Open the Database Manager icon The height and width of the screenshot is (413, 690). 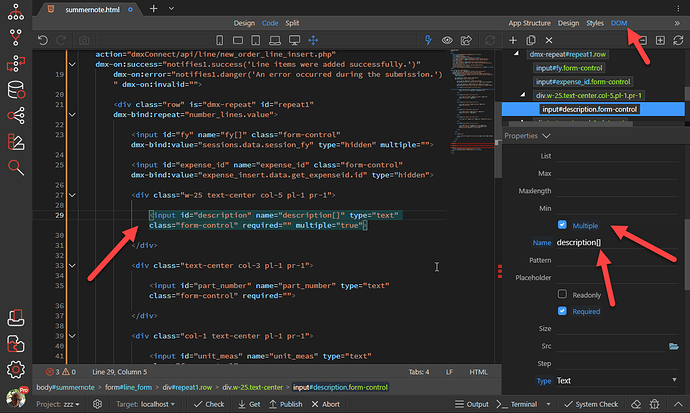(16, 90)
